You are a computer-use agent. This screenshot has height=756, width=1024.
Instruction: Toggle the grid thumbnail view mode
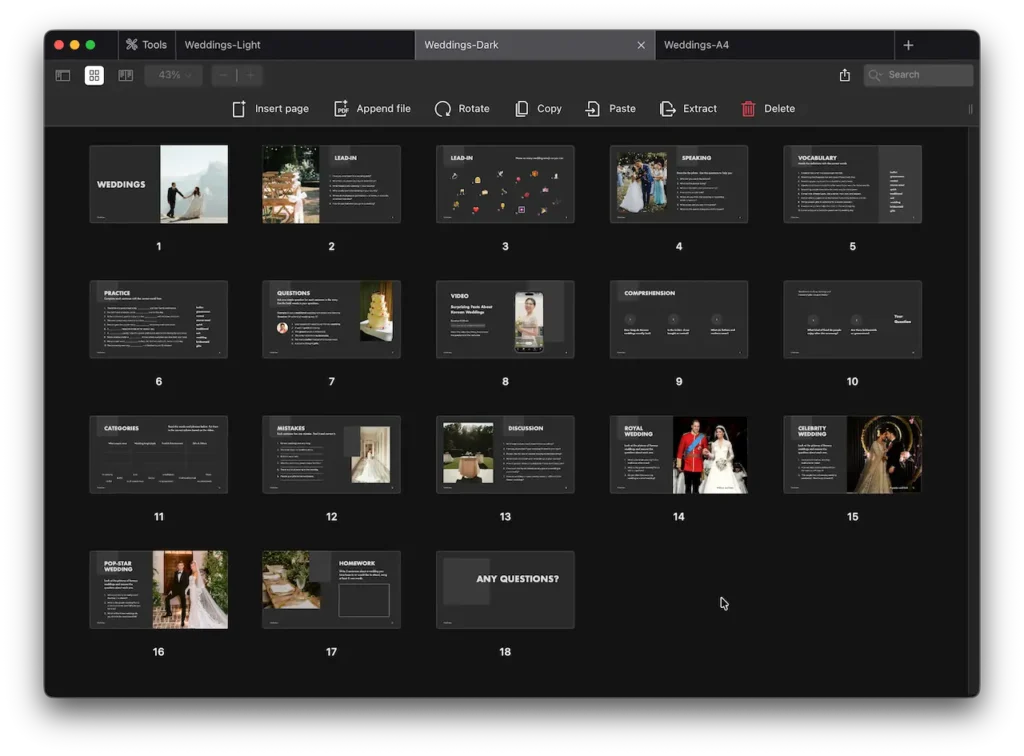tap(93, 75)
